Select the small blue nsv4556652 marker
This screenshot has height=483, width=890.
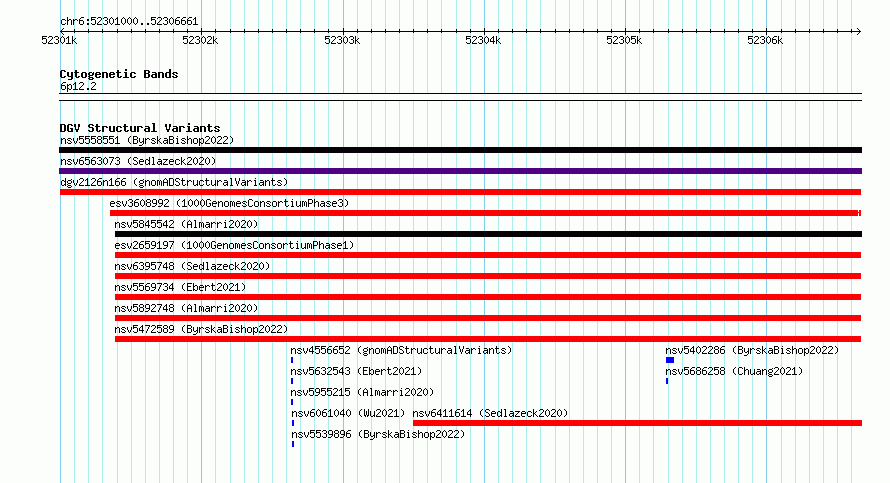pyautogui.click(x=292, y=360)
